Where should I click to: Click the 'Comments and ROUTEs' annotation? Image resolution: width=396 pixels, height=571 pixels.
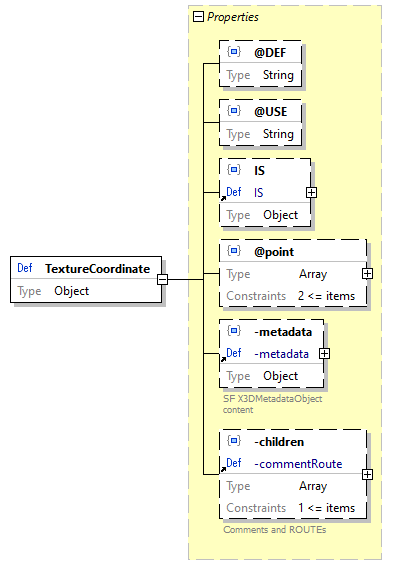(x=275, y=529)
